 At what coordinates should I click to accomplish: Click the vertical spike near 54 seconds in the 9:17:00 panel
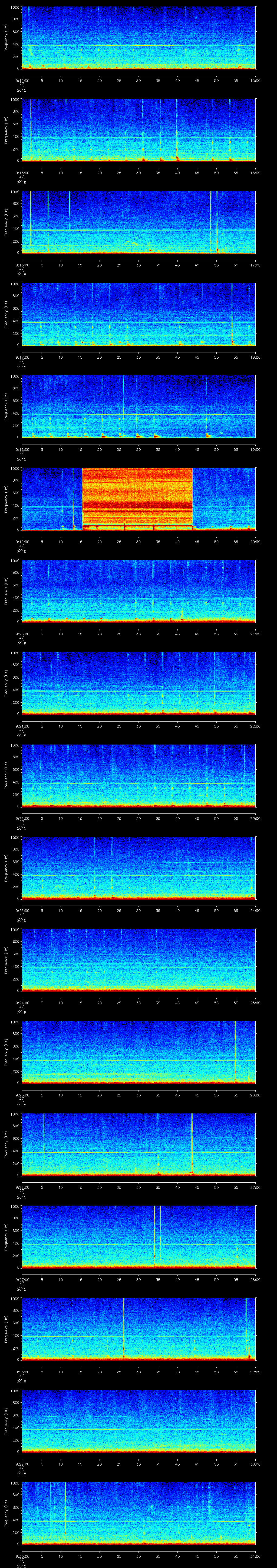click(x=232, y=315)
